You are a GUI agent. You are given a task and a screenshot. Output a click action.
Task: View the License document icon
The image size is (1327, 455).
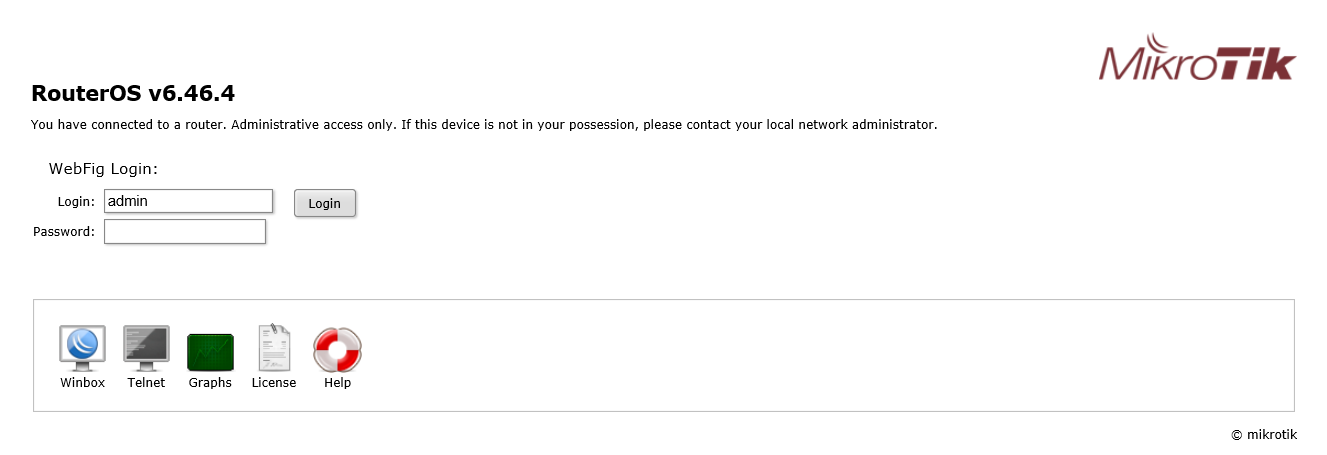pos(273,347)
